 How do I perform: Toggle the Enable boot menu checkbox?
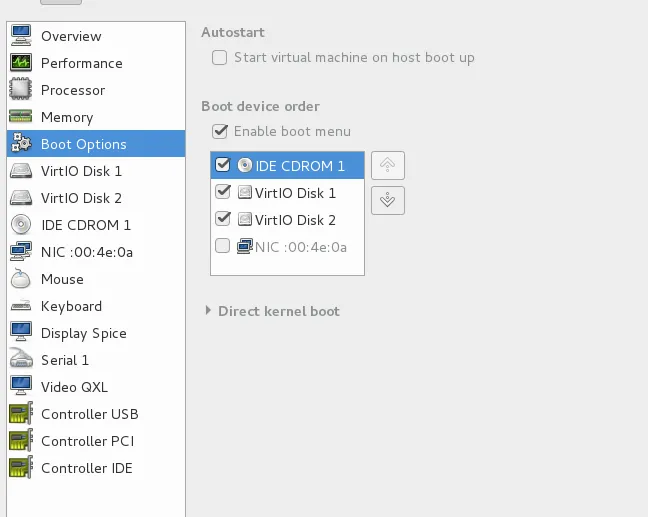point(219,131)
